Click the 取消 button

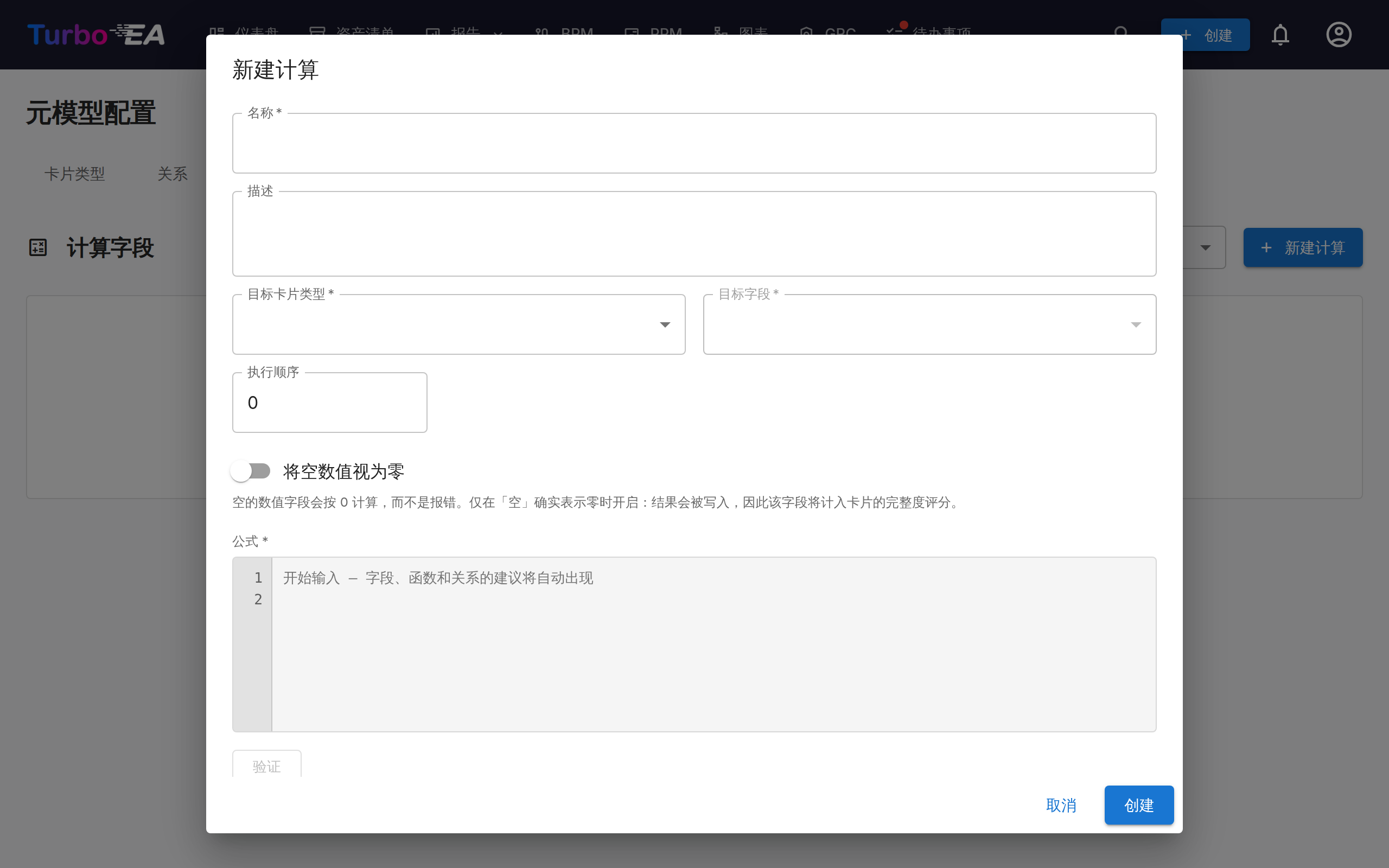[x=1061, y=805]
